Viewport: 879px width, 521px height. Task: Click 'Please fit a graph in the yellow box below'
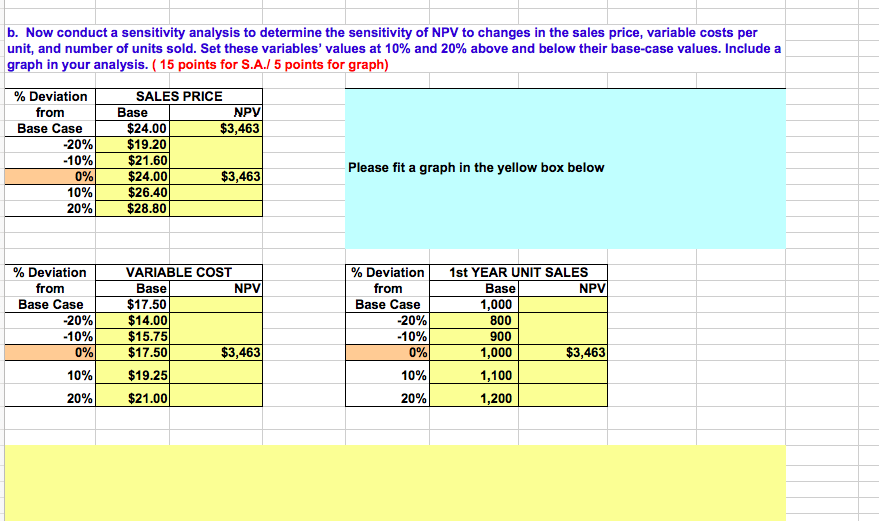coord(476,168)
